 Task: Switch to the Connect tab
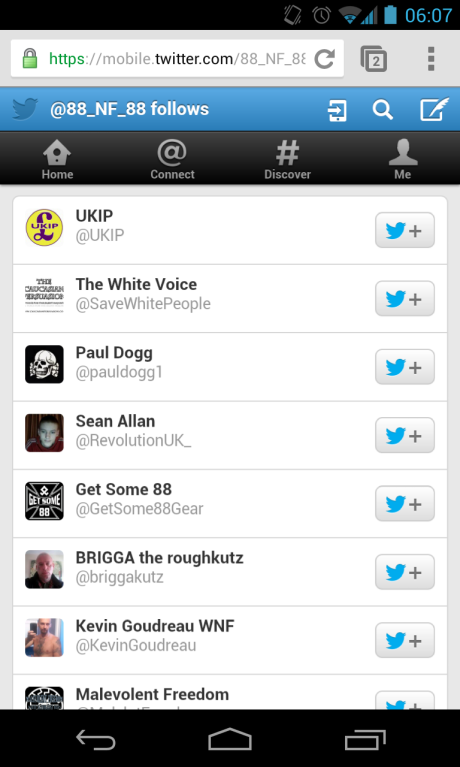(172, 159)
